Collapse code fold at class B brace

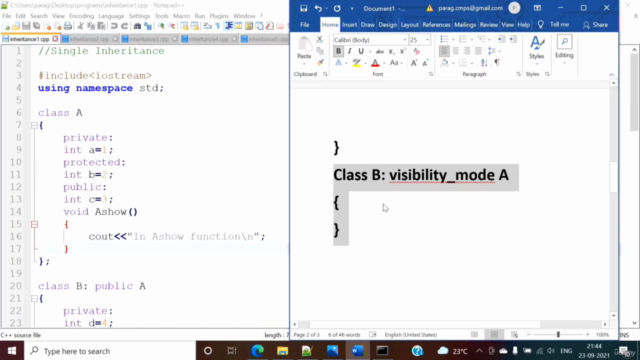pyautogui.click(x=34, y=299)
